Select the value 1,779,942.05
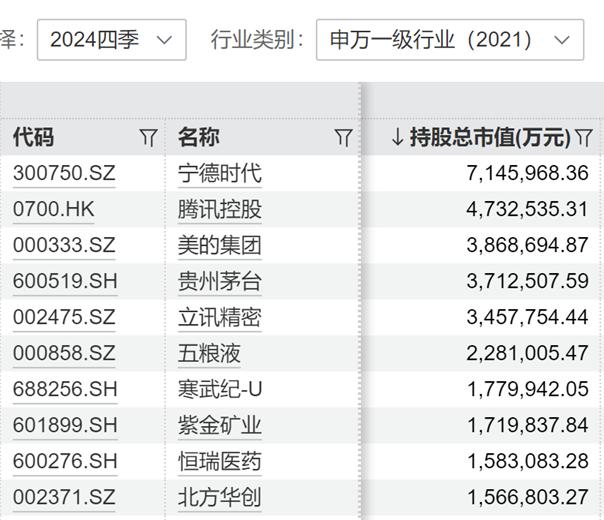The height and width of the screenshot is (520, 604). (527, 389)
